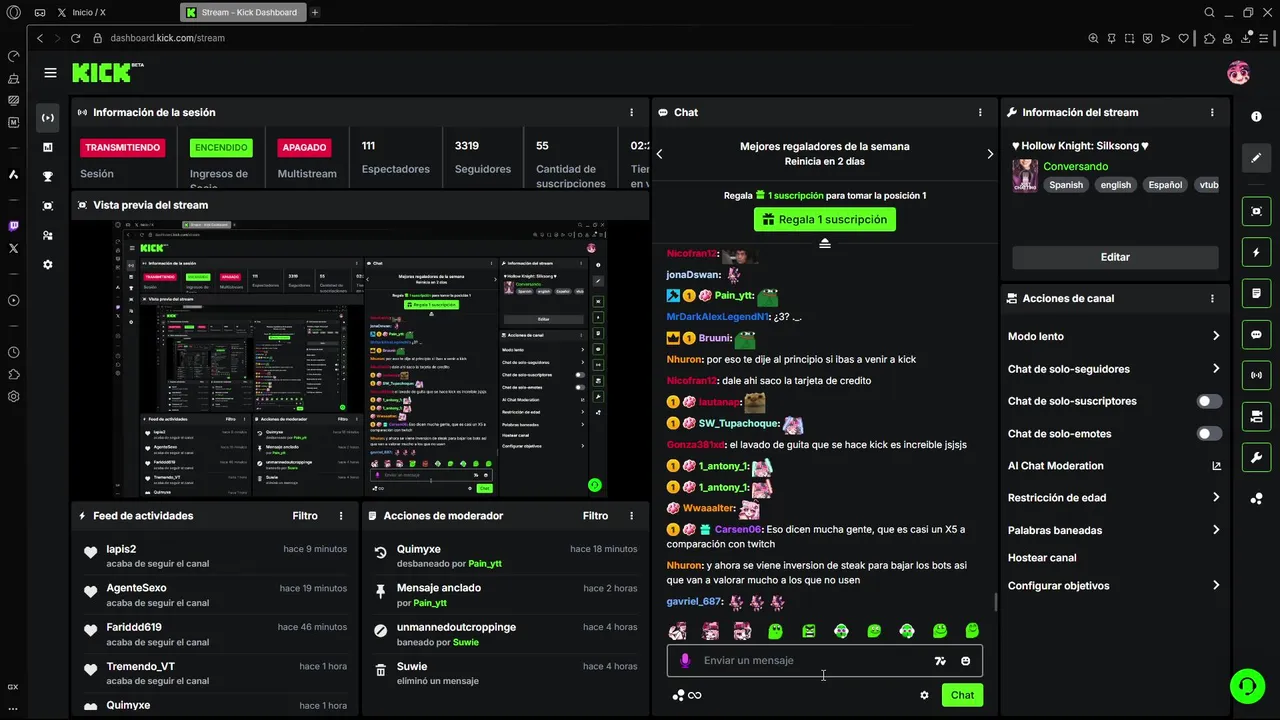
Task: Click the speech bubble chat widget icon
Action: click(x=1257, y=335)
